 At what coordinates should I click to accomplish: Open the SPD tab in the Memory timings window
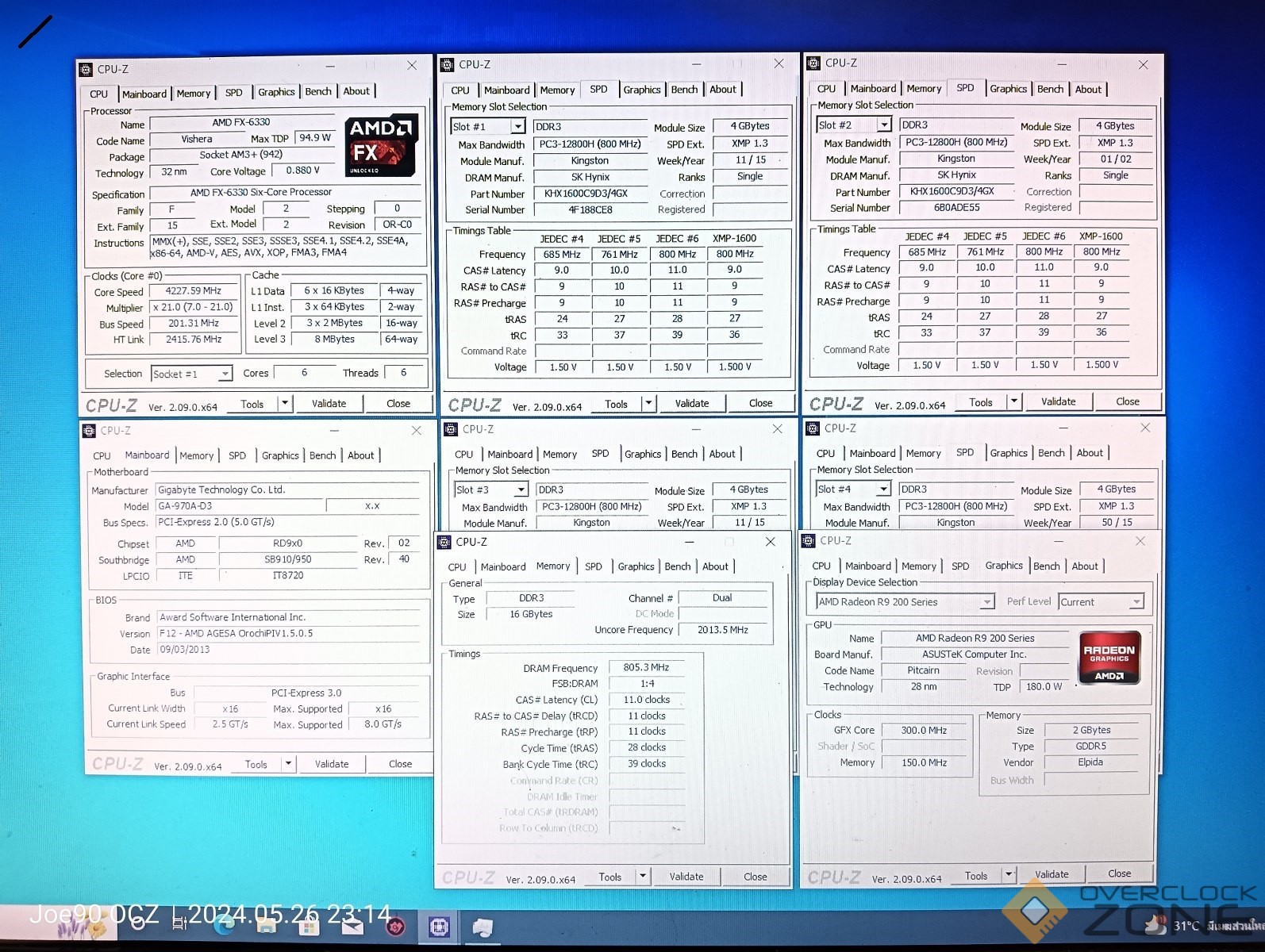(x=594, y=566)
